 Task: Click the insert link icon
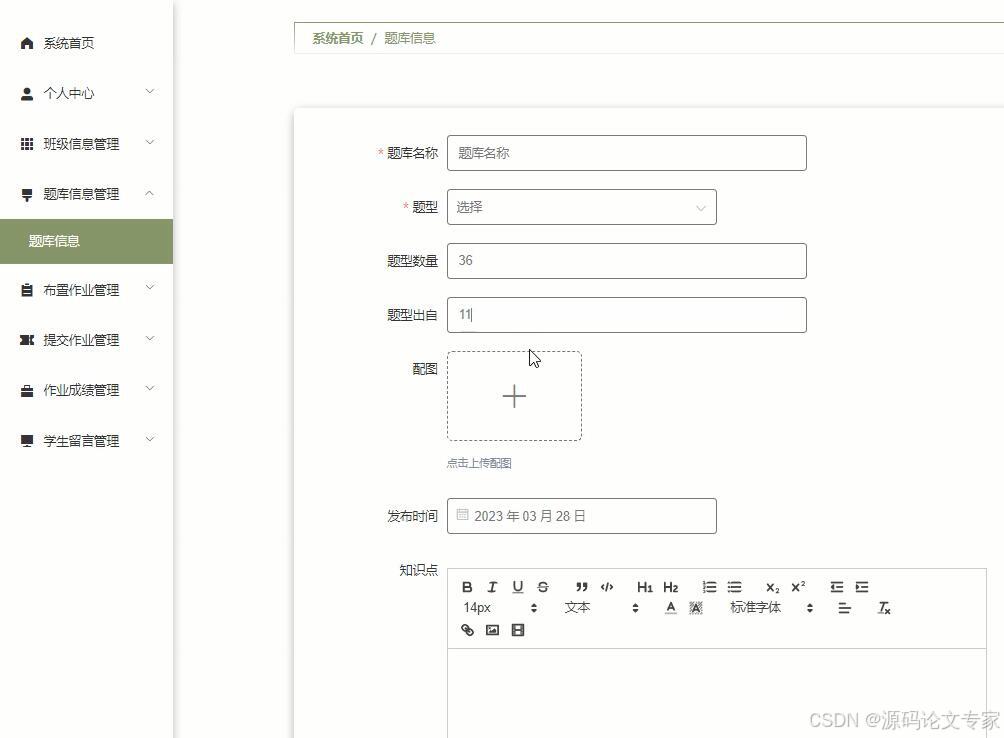467,630
